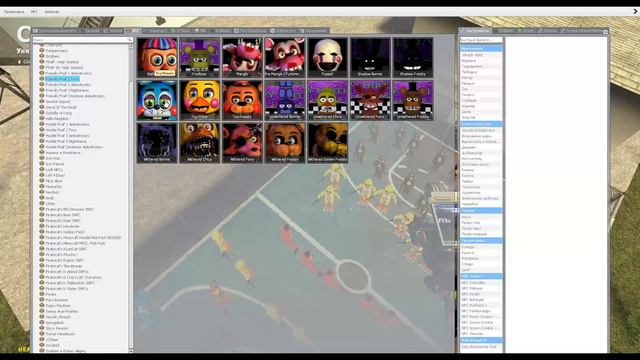Select the Hoverball tool
640x360 pixels.
point(481,204)
